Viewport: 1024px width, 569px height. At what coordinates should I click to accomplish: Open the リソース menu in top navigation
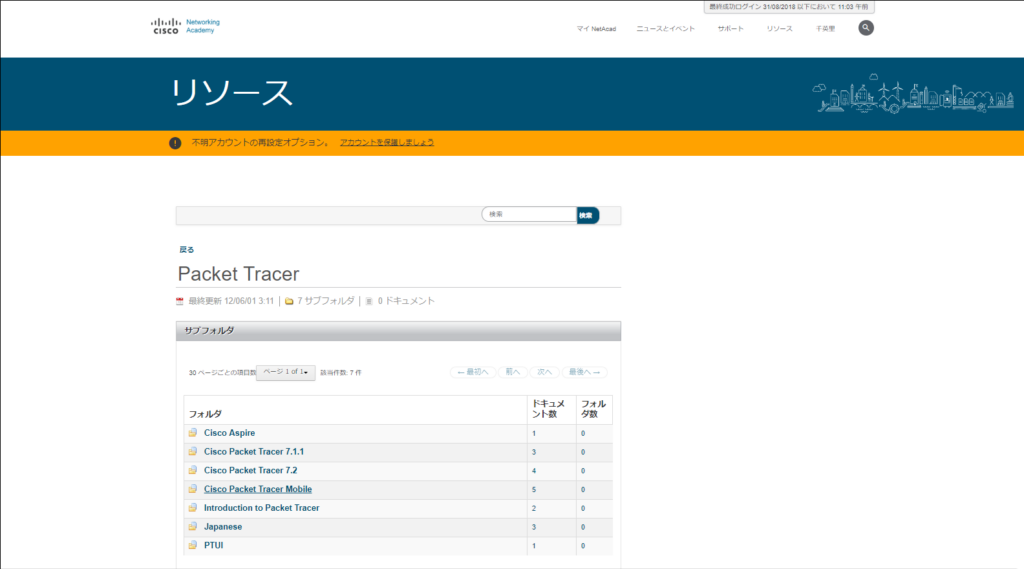(779, 29)
